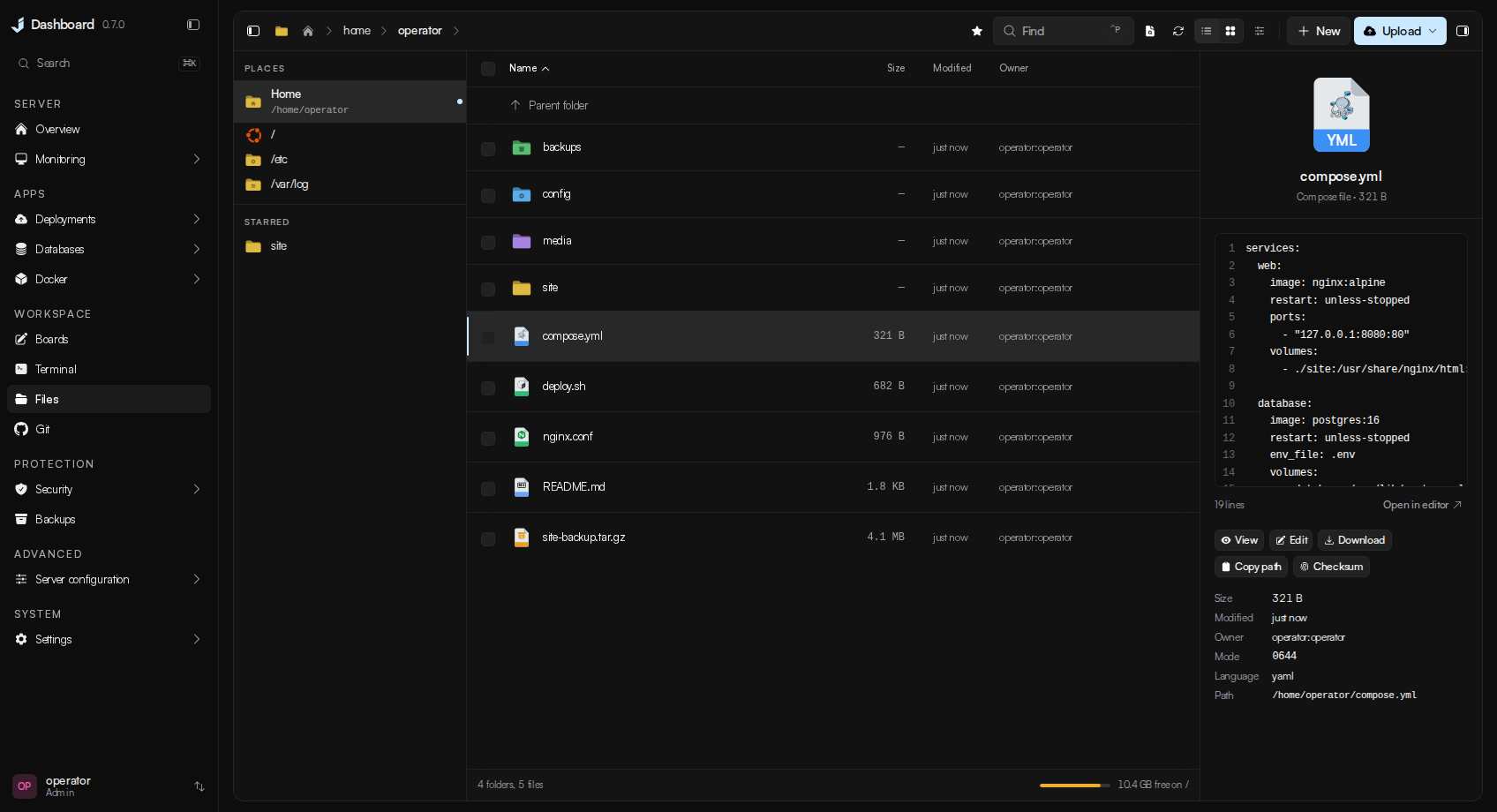Sort files by Name column
Viewport: 1497px width, 812px height.
[529, 68]
